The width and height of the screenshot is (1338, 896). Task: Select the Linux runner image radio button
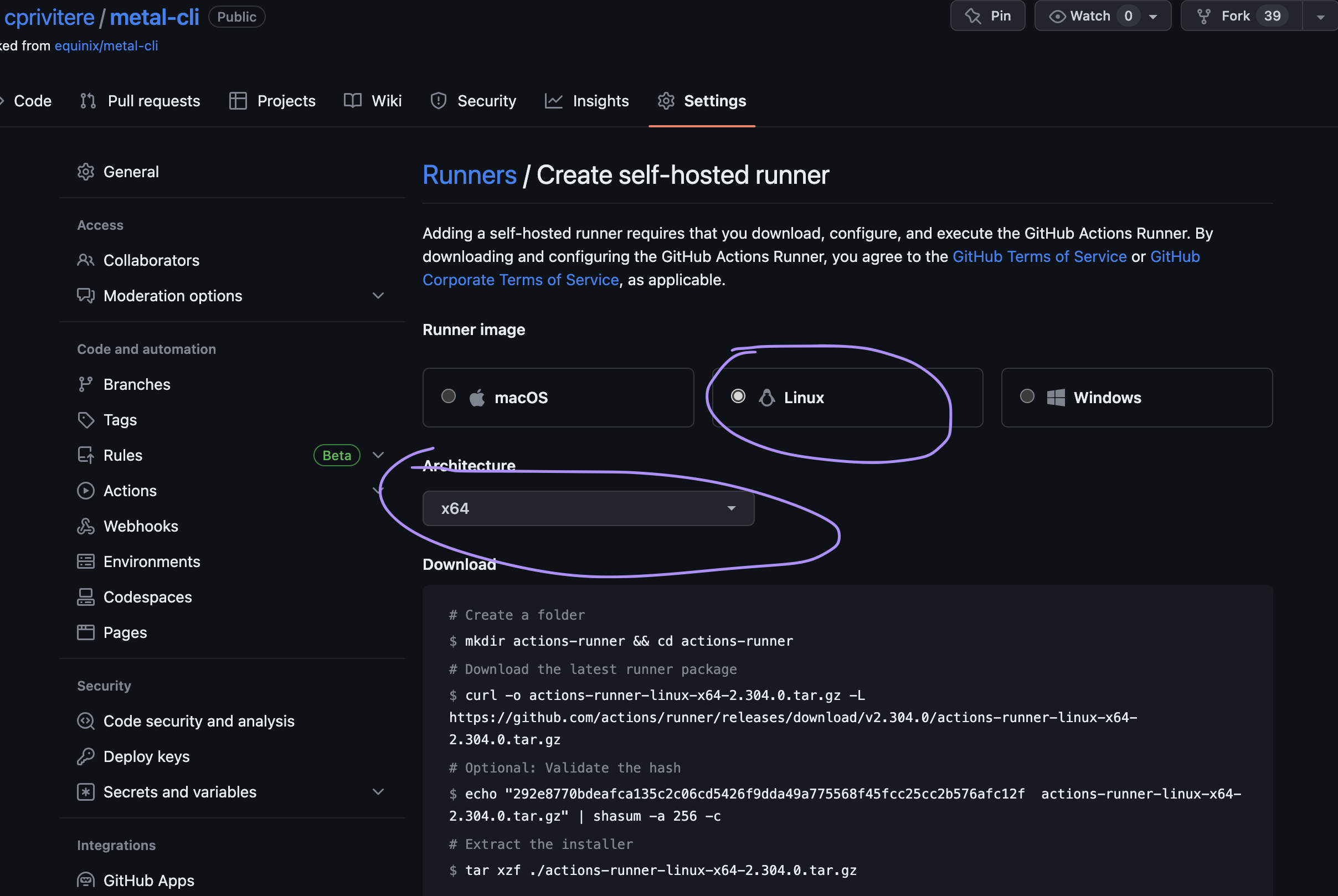click(x=738, y=397)
